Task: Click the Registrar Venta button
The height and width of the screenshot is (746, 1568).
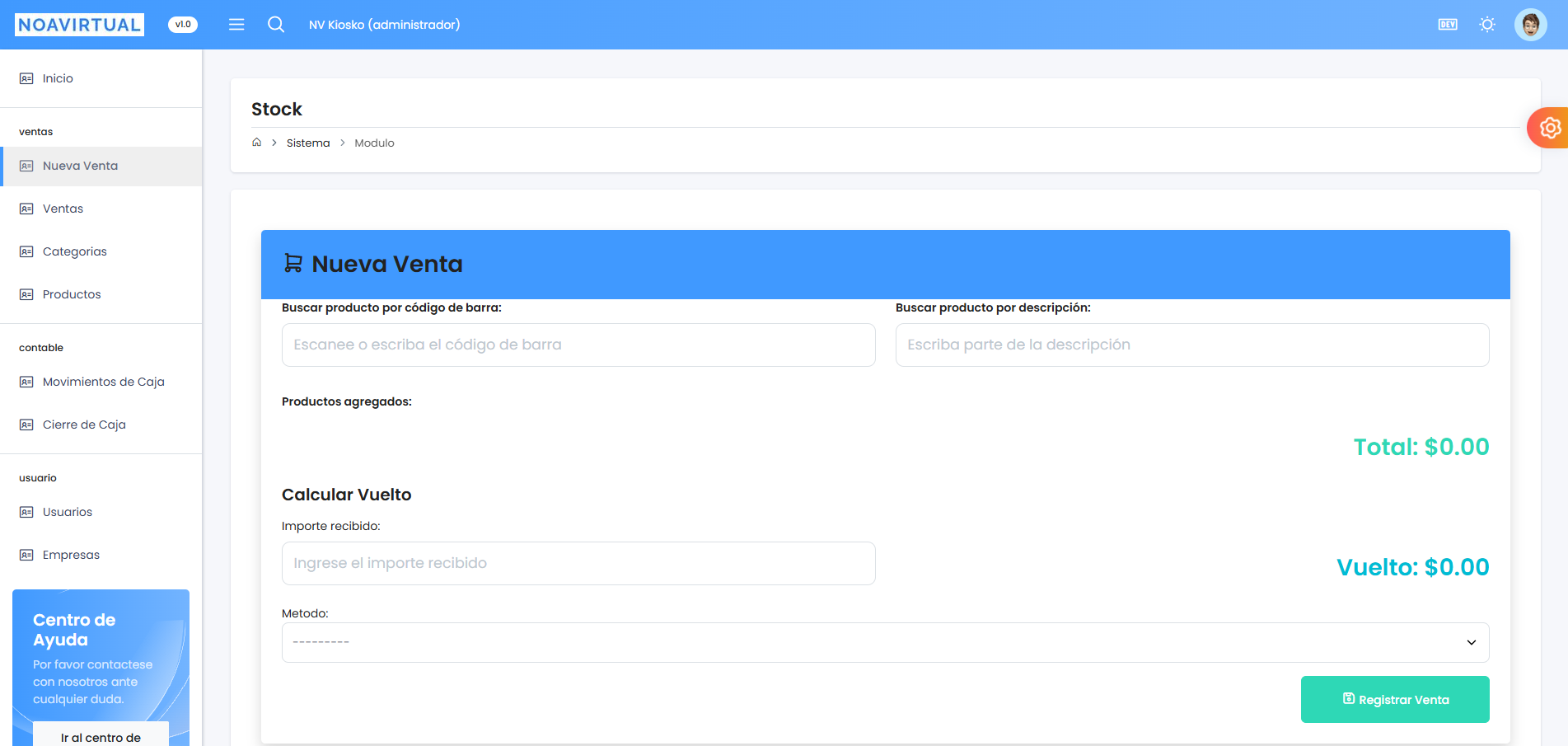Action: point(1395,699)
